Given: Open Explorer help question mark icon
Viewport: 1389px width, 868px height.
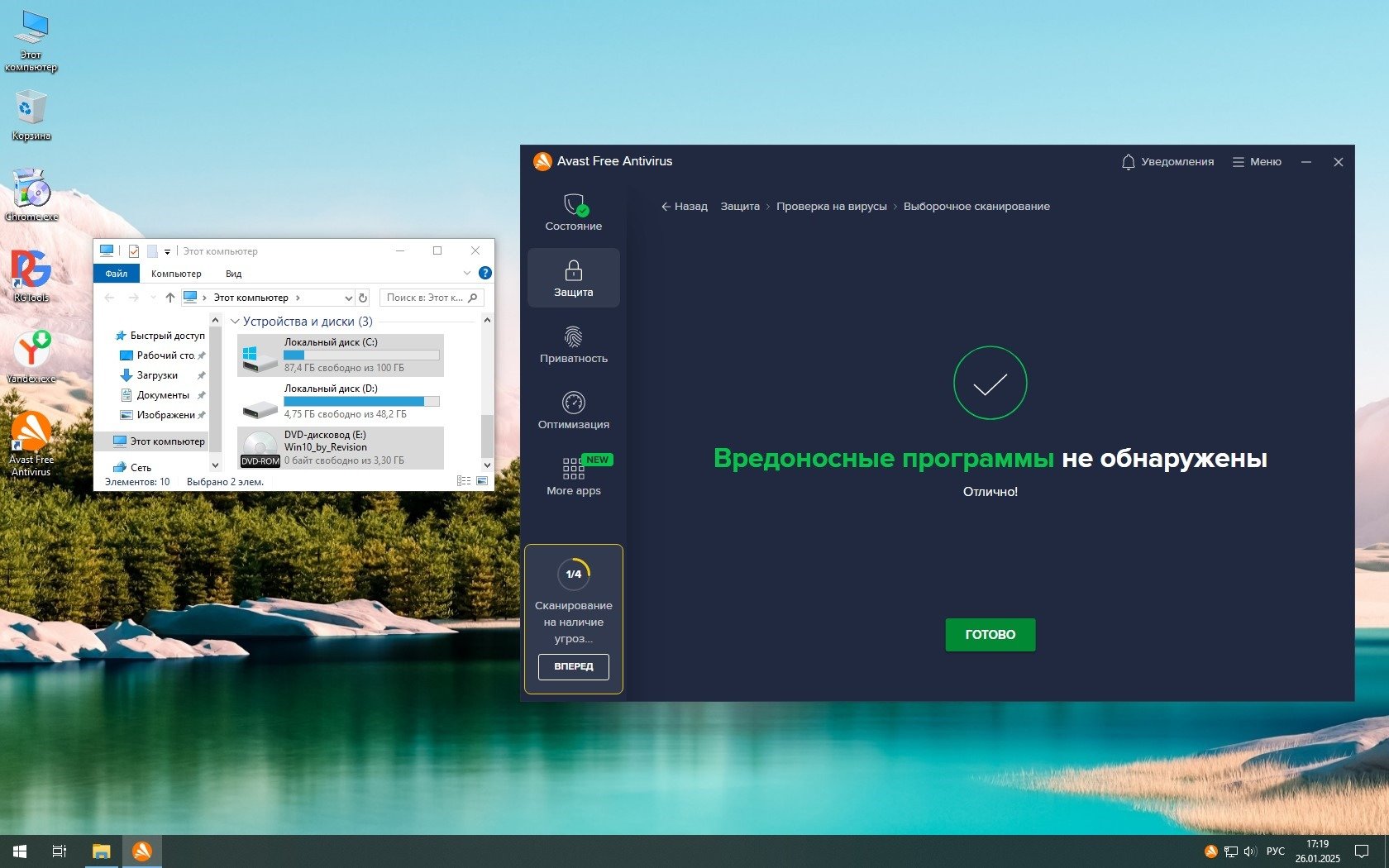Looking at the screenshot, I should coord(485,273).
